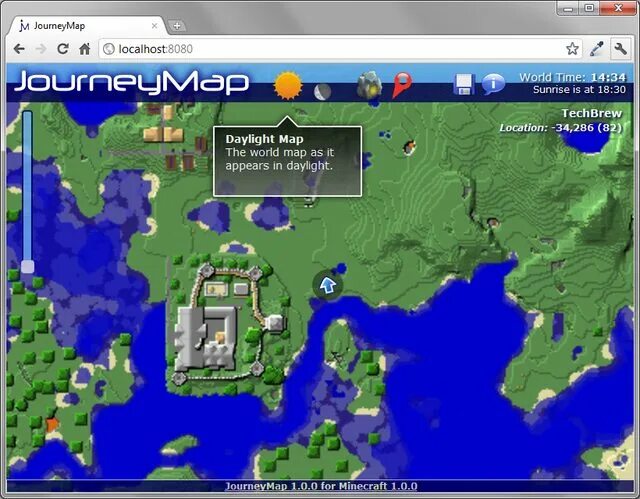This screenshot has height=499, width=640.
Task: Close the JourneyMap tab
Action: click(x=154, y=26)
